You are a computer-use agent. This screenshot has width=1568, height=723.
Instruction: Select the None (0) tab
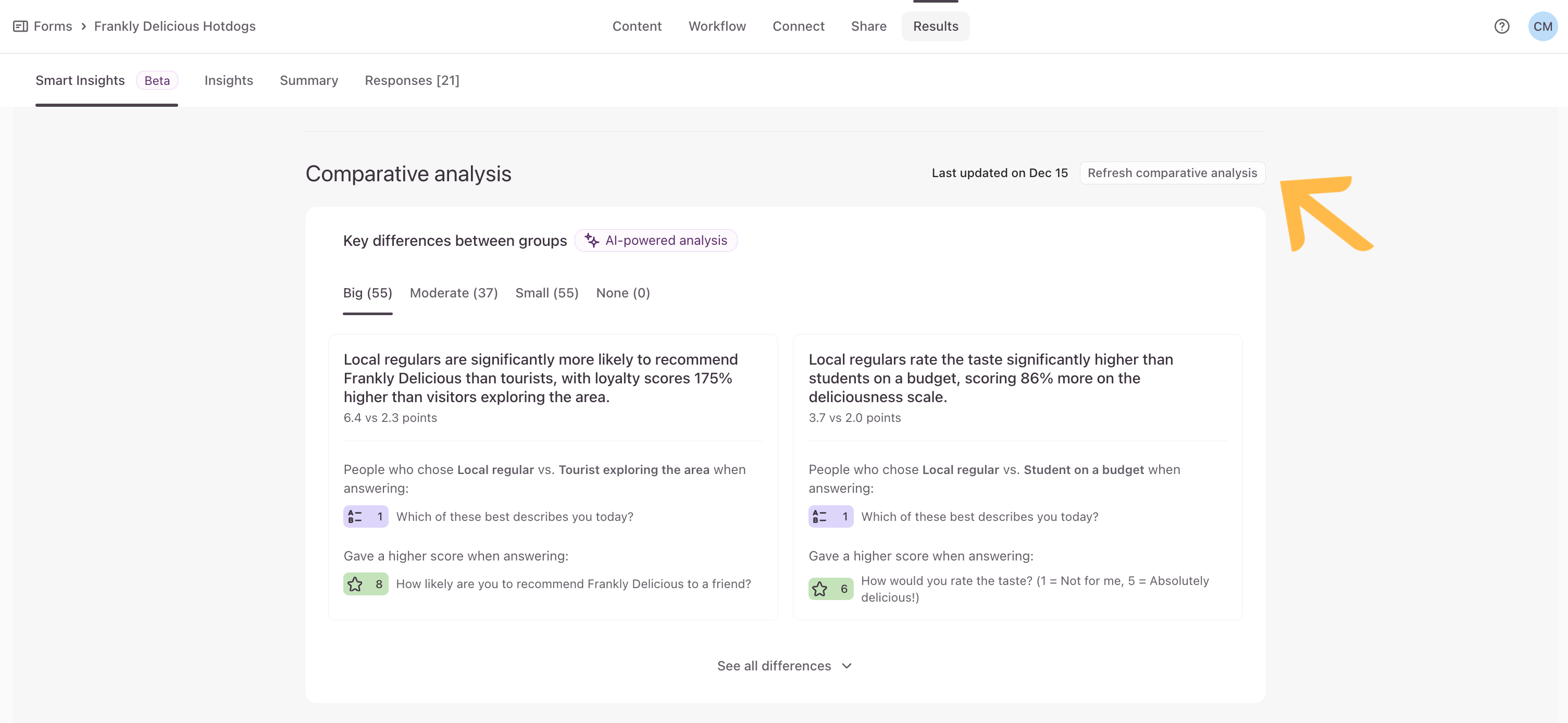point(623,293)
